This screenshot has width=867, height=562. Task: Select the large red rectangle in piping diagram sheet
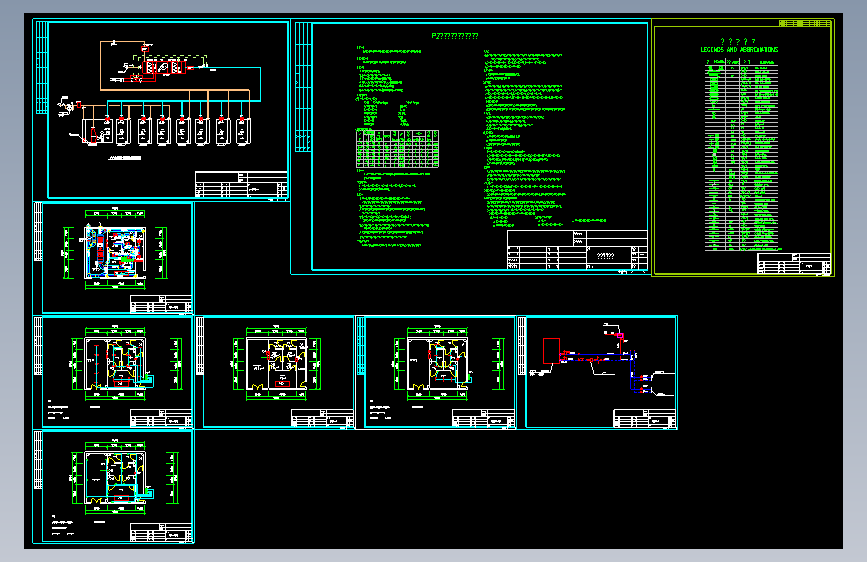coord(551,351)
